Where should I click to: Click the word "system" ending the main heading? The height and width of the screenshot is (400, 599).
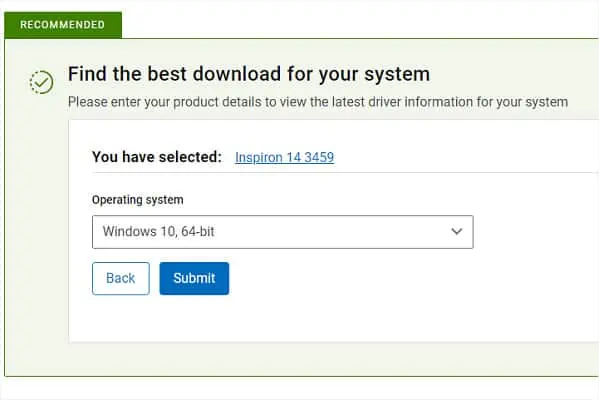(x=397, y=75)
